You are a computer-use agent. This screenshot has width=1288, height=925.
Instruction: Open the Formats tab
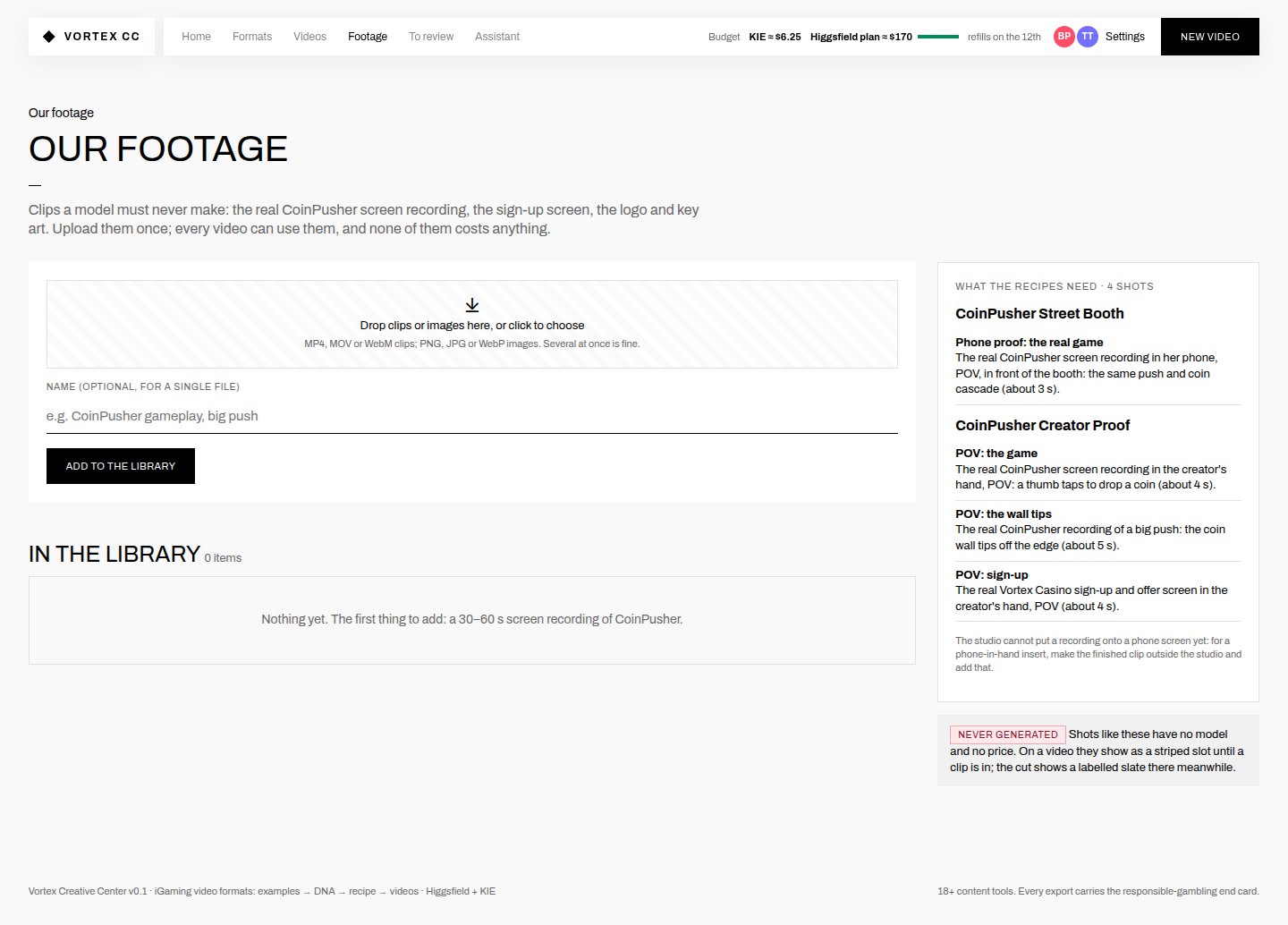[252, 37]
